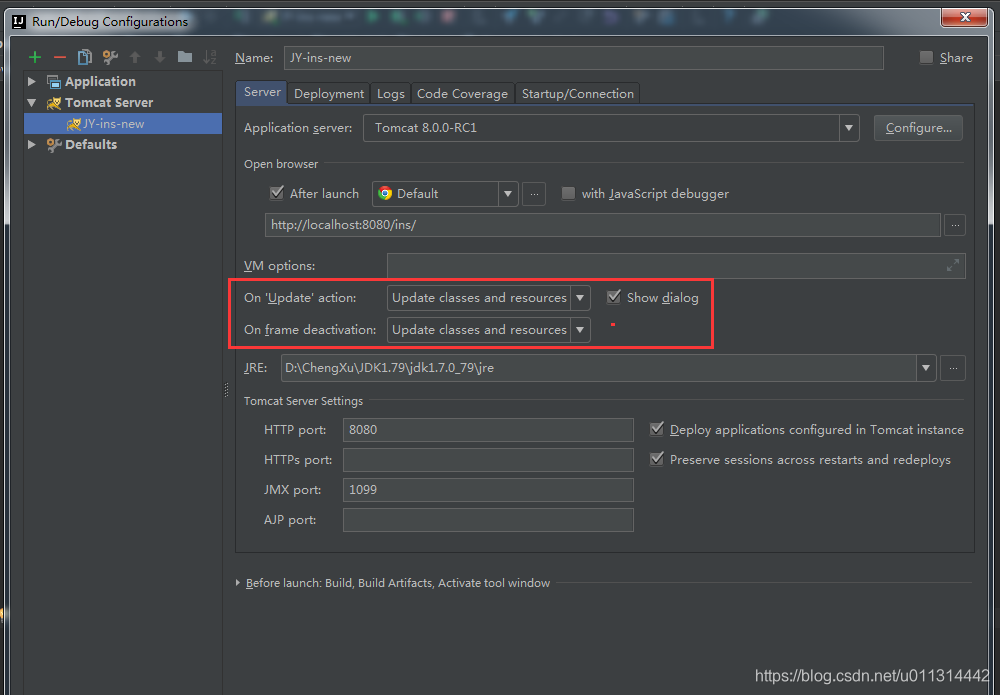Click the Defaults wrench icon in tree
Screen dimensions: 1000x695
(x=54, y=145)
